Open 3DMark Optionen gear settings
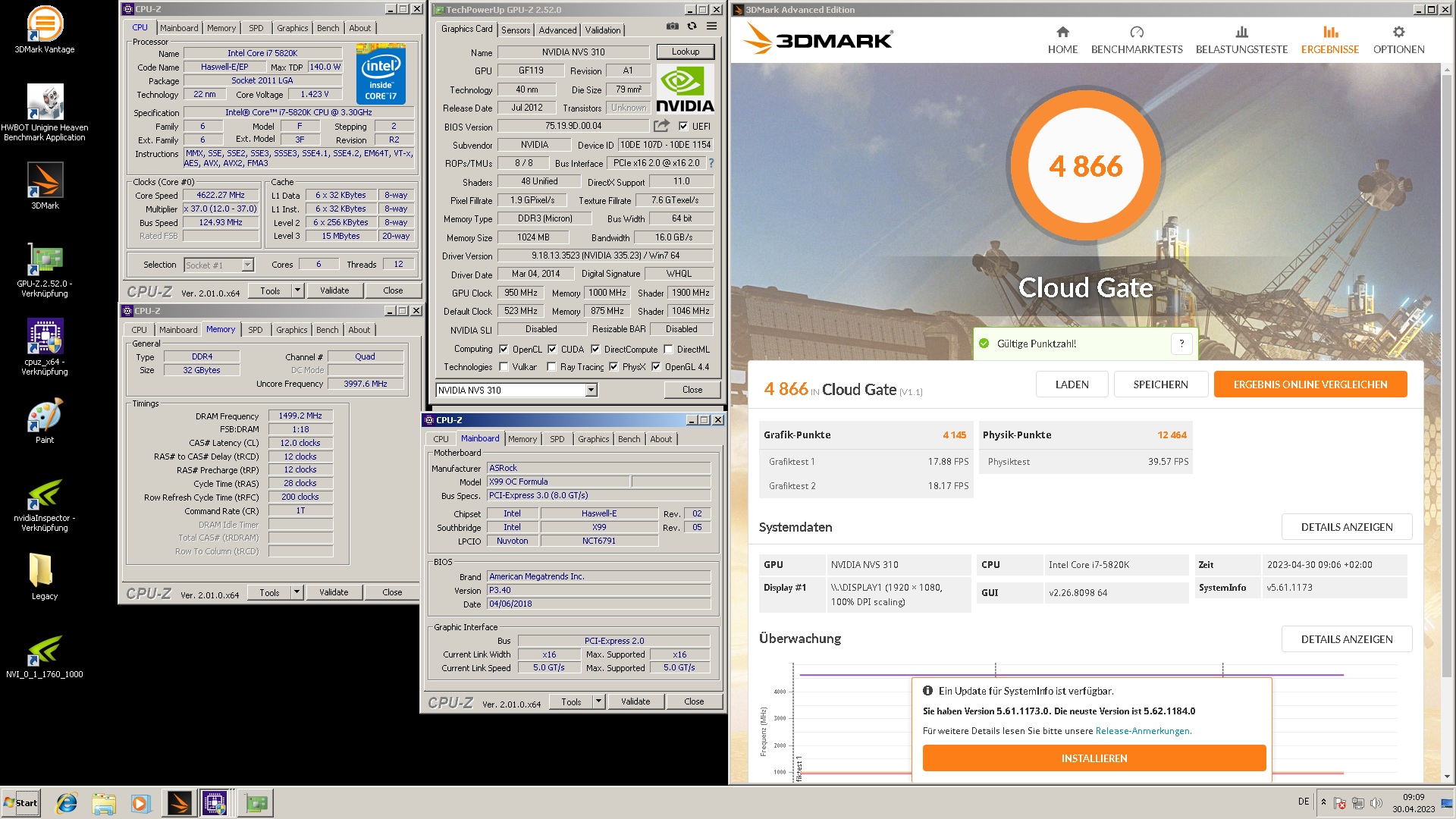This screenshot has width=1456, height=819. point(1398,40)
